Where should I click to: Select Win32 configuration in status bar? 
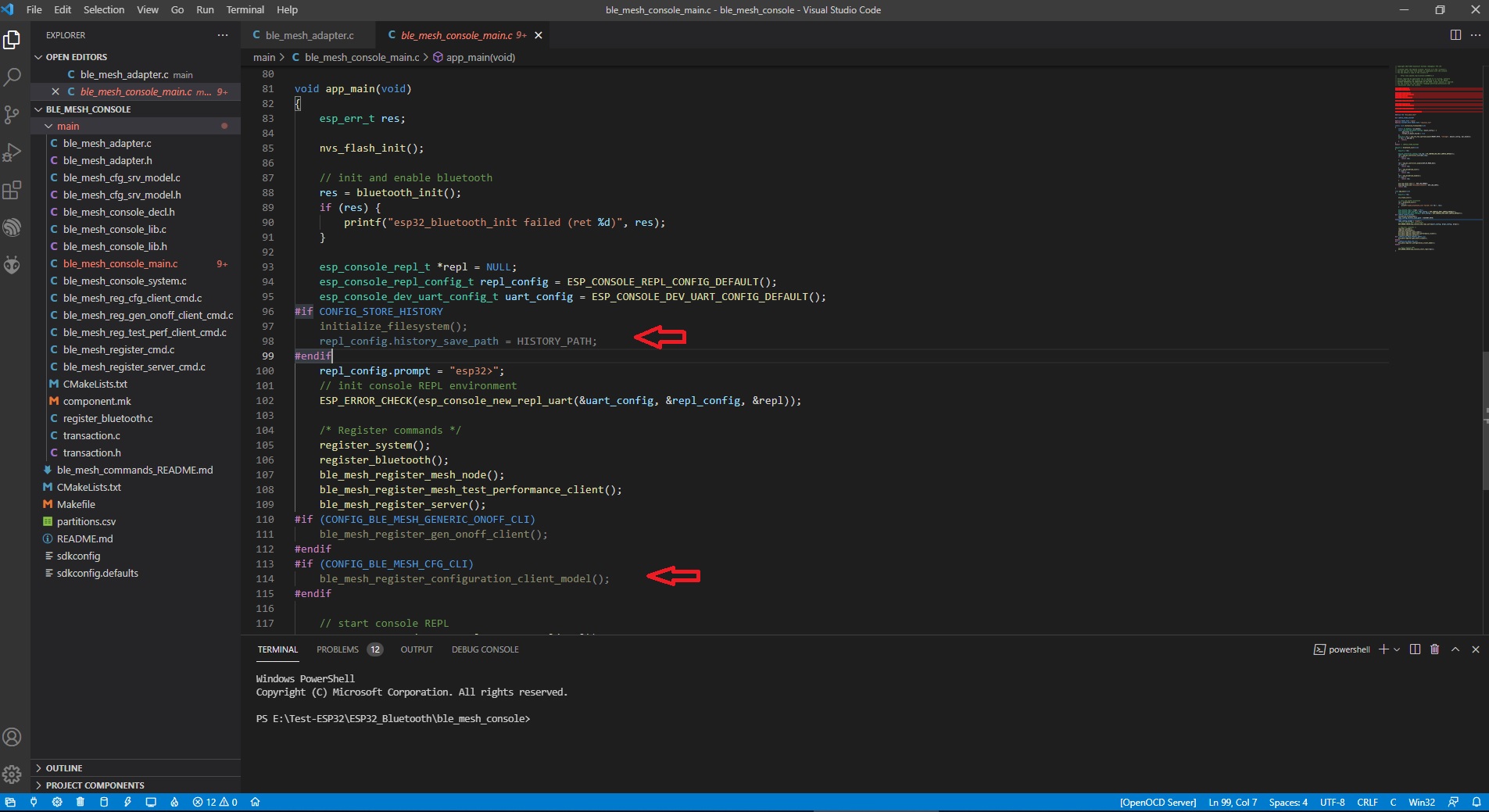point(1422,802)
